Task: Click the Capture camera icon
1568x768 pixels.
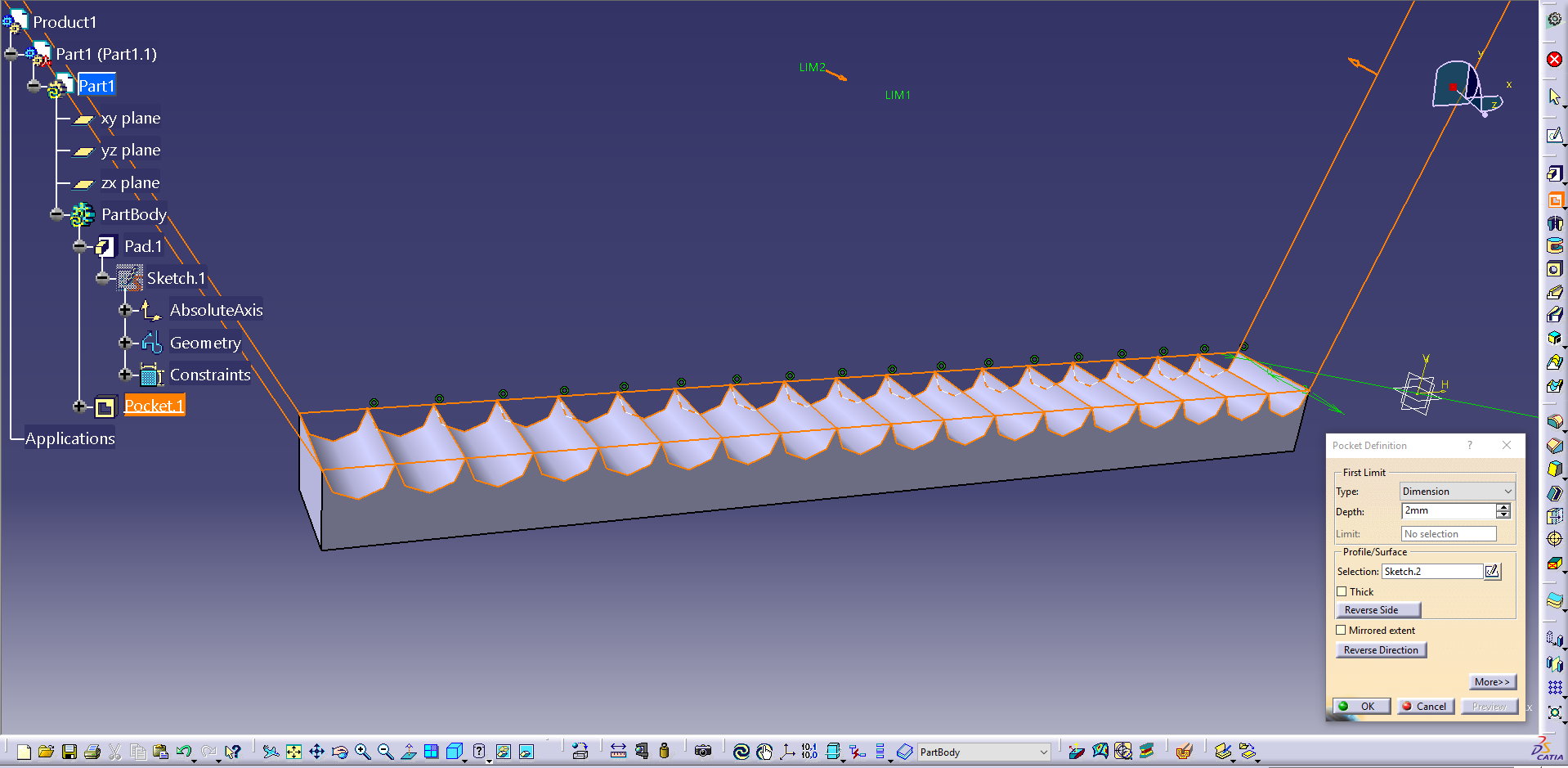Action: pyautogui.click(x=703, y=752)
